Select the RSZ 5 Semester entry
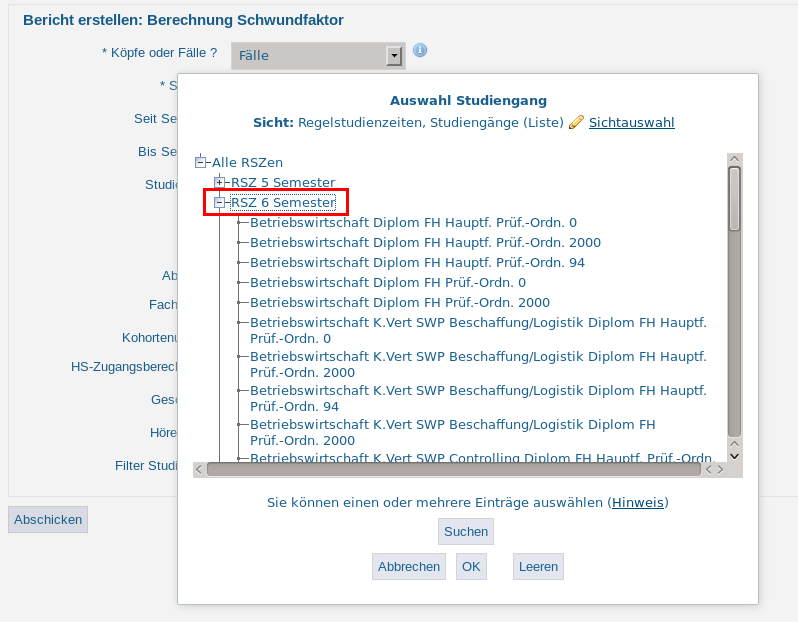 283,182
